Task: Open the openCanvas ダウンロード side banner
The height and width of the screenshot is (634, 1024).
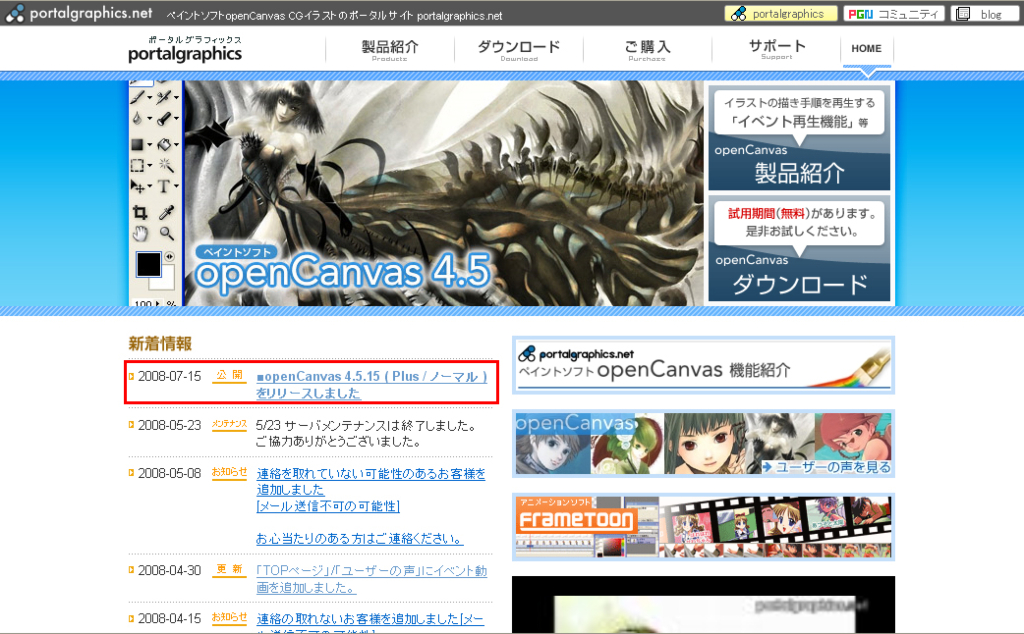Action: [x=799, y=249]
